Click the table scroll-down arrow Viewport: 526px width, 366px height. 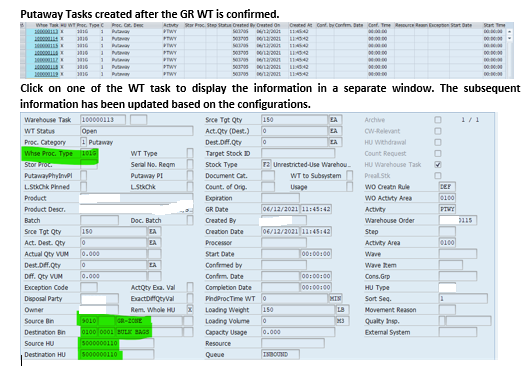pyautogui.click(x=510, y=38)
